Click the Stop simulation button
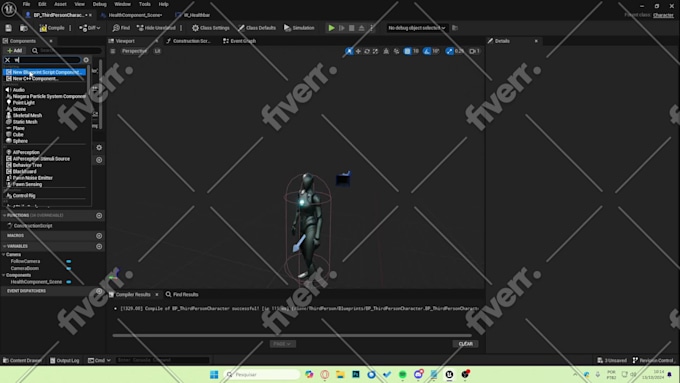Screen dimensions: 680x383 coord(352,28)
